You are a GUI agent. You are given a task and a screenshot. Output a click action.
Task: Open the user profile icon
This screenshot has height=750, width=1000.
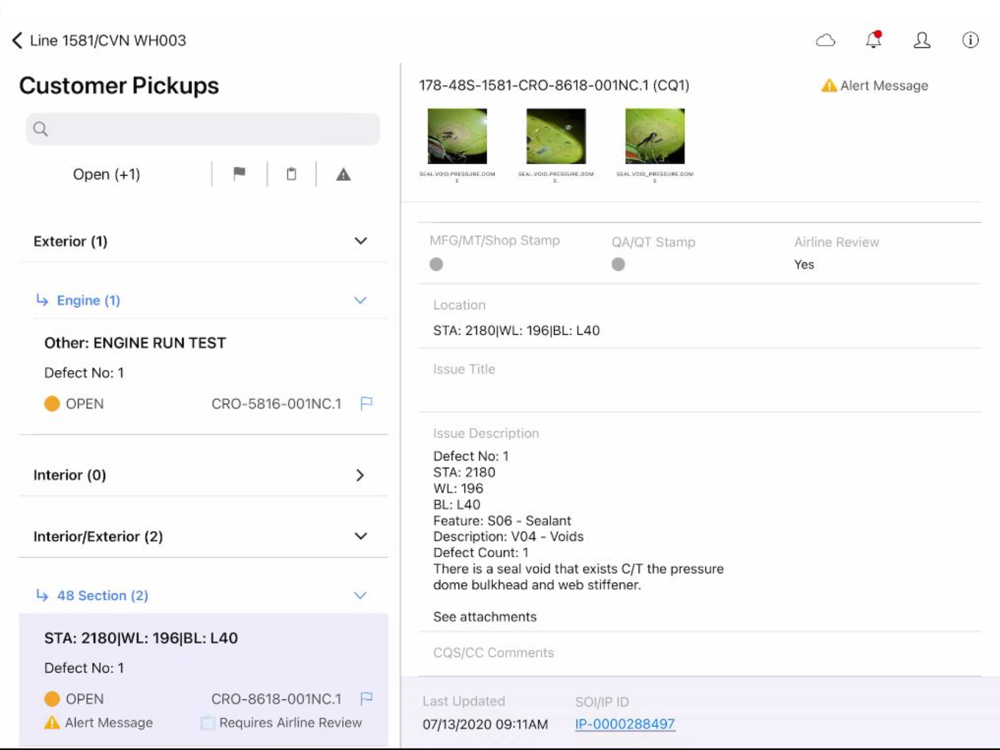pyautogui.click(x=922, y=40)
